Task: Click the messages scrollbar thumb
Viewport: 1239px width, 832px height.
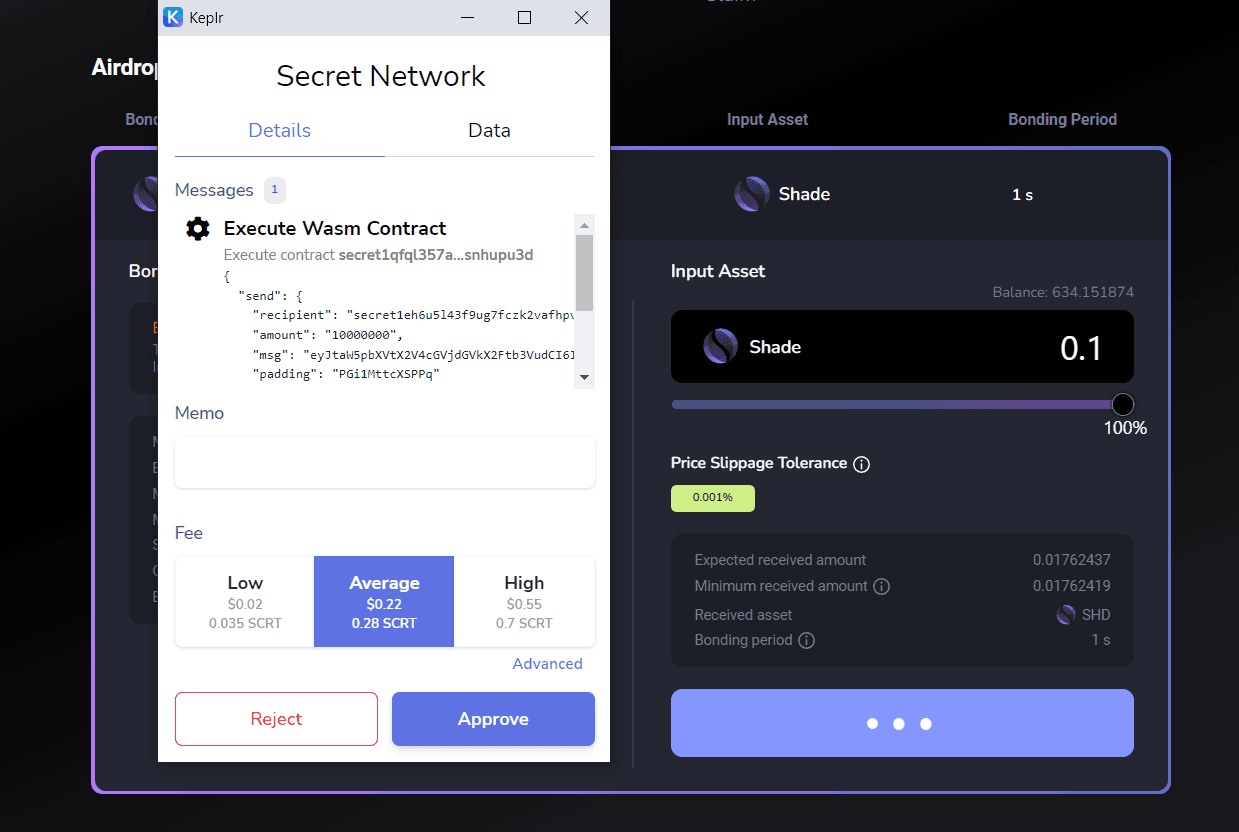Action: [x=585, y=272]
